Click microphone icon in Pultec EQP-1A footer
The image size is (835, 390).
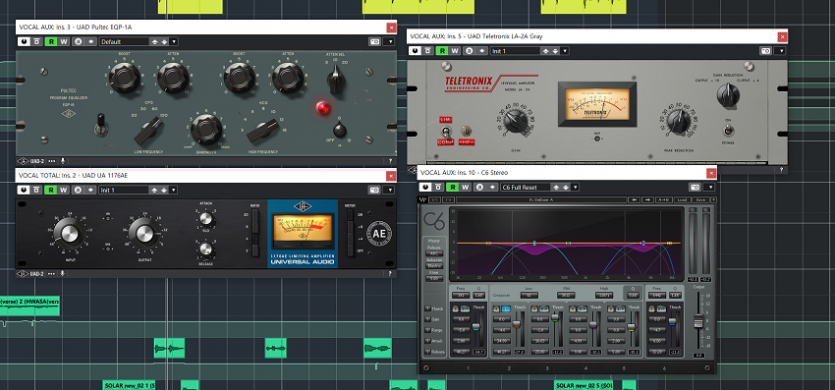pyautogui.click(x=62, y=160)
